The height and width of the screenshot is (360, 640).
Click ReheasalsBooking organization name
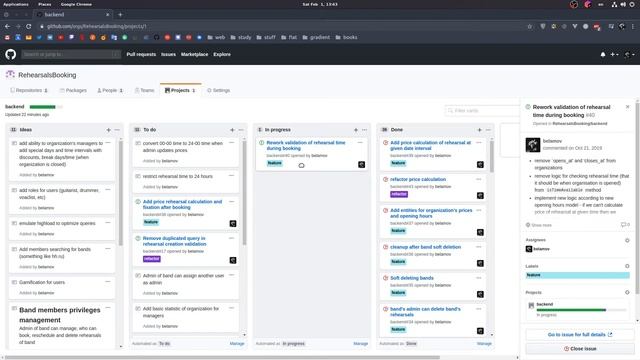coord(47,75)
